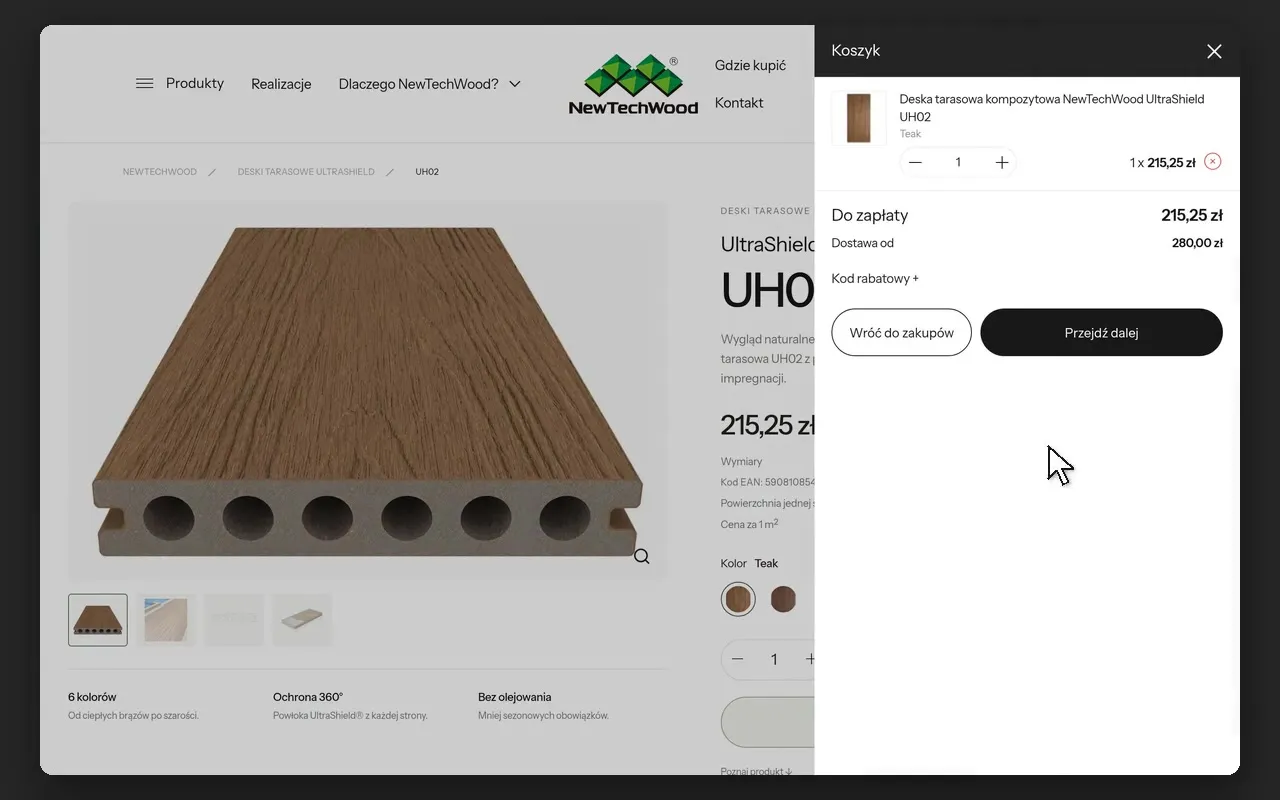Open the Kontakt link
Viewport: 1280px width, 800px height.
(x=739, y=103)
